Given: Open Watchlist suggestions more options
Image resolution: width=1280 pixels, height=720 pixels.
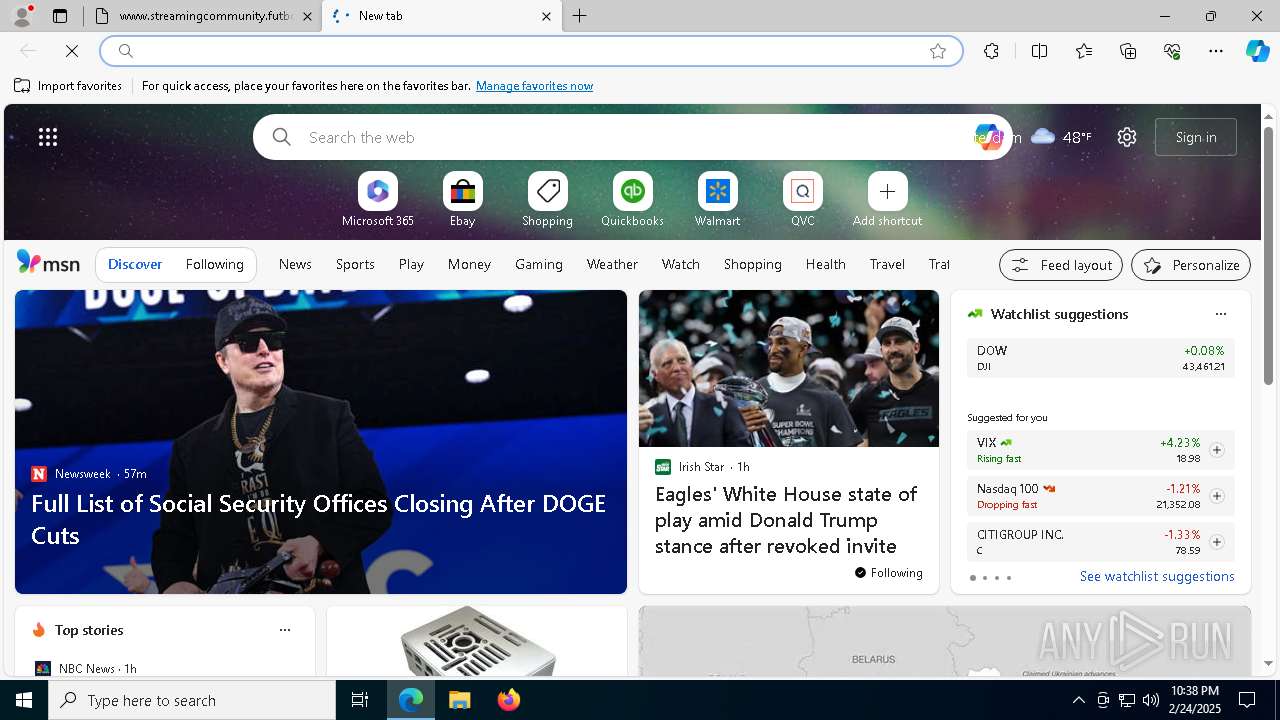Looking at the screenshot, I should click(x=1220, y=314).
